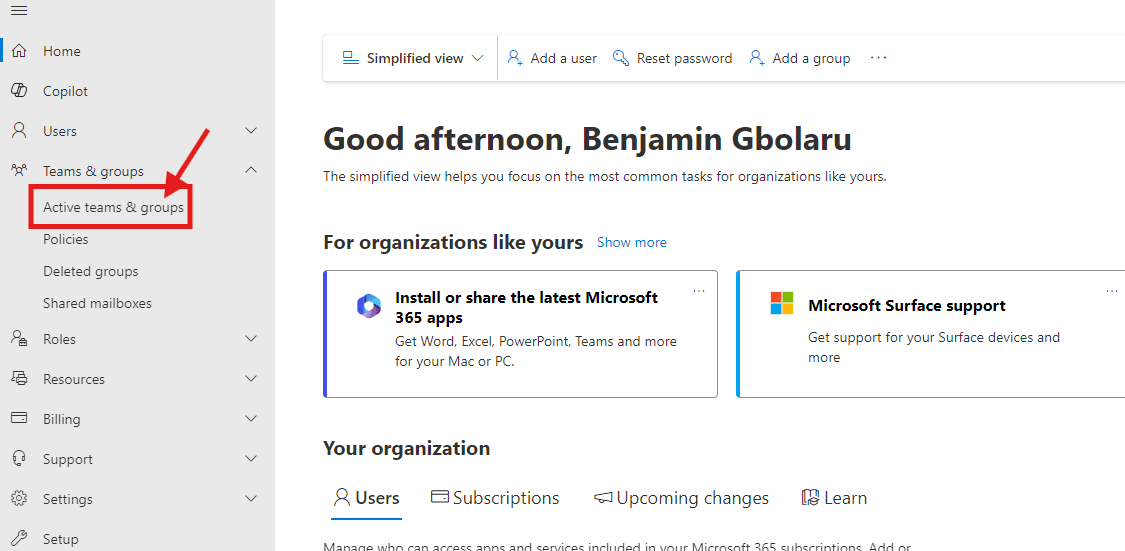Collapse the Teams & groups section
Viewport: 1125px width, 551px height.
[251, 171]
